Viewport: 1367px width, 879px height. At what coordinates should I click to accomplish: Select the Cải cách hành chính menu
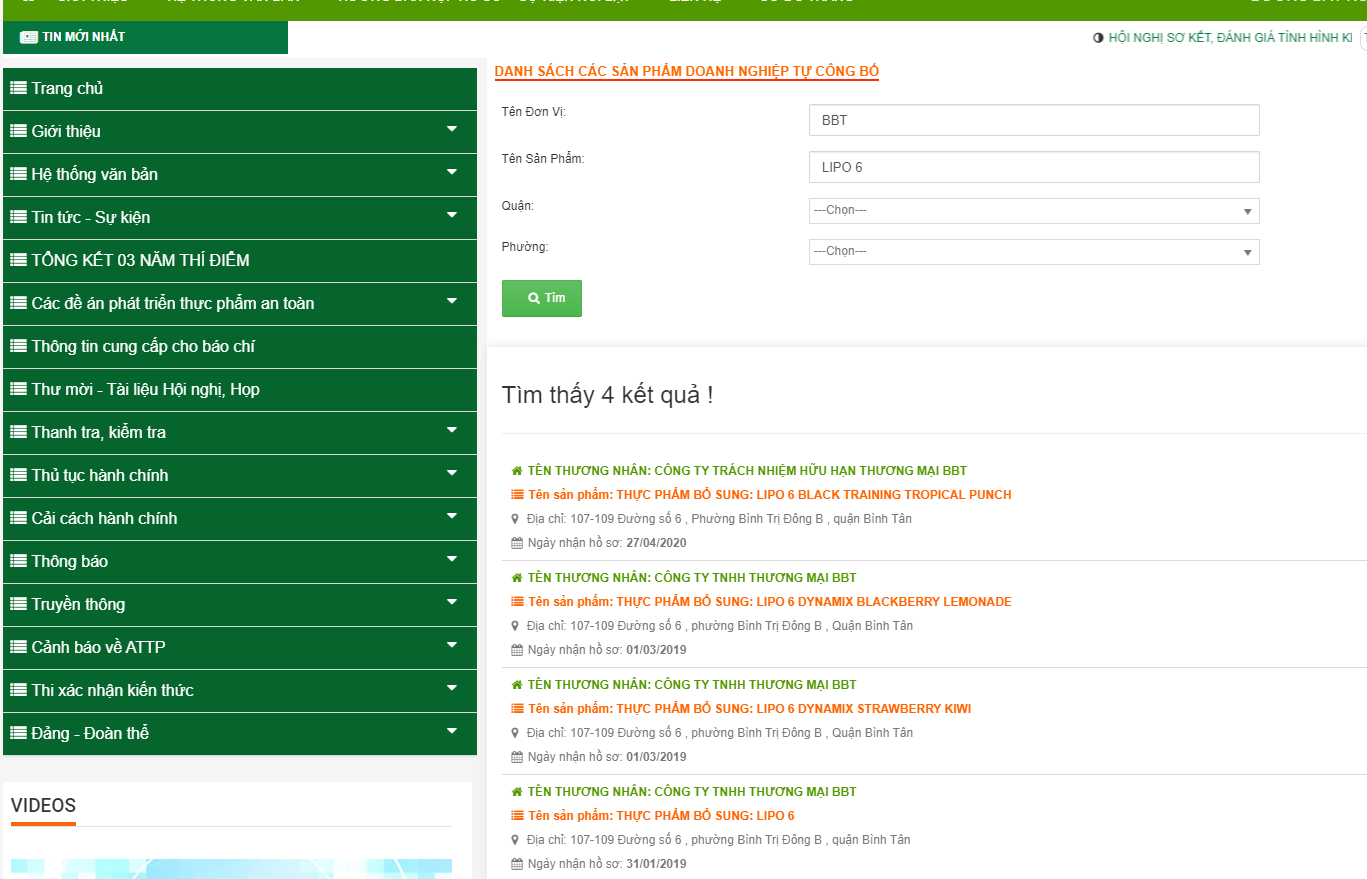click(x=240, y=519)
